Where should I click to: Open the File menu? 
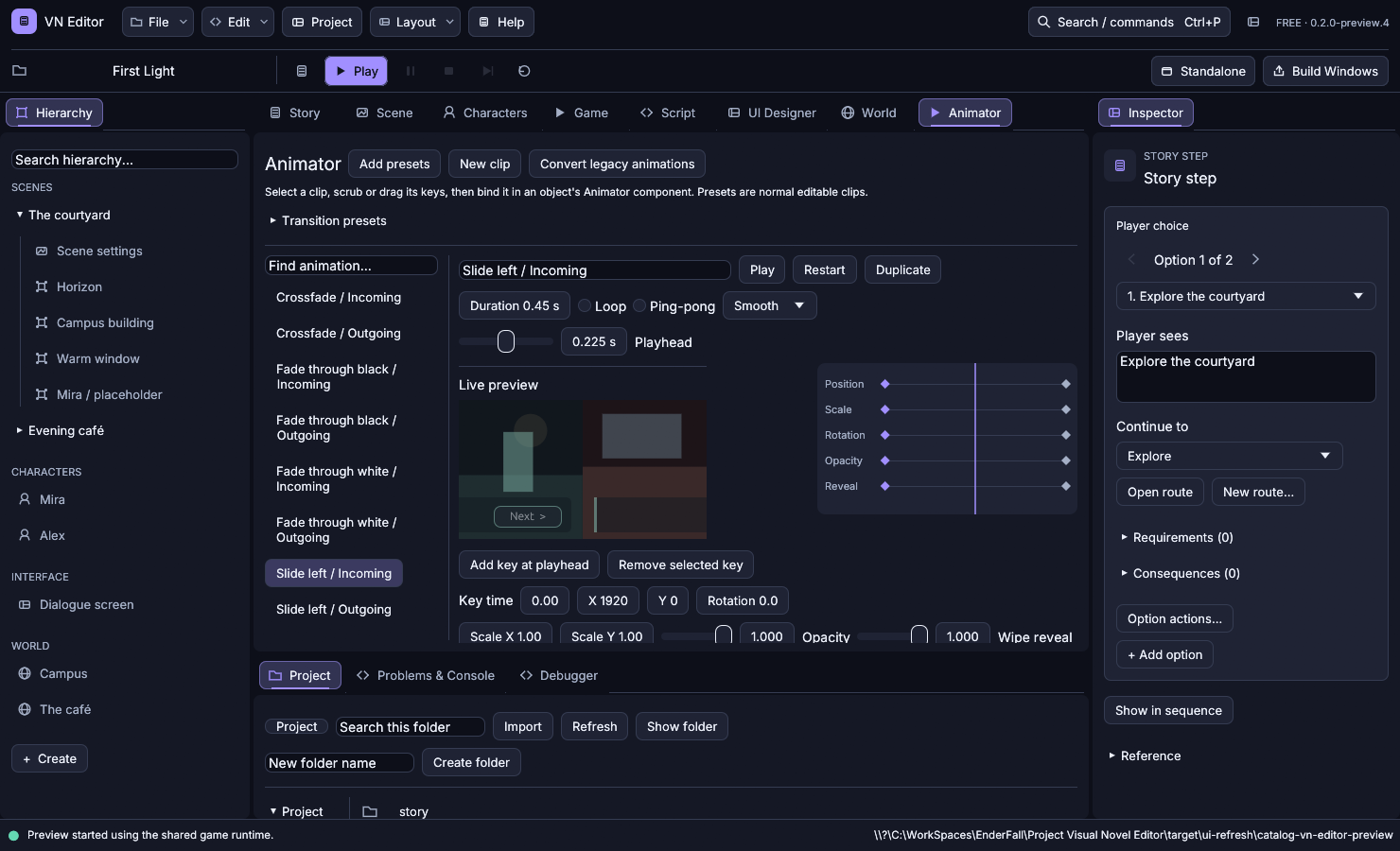[x=158, y=22]
